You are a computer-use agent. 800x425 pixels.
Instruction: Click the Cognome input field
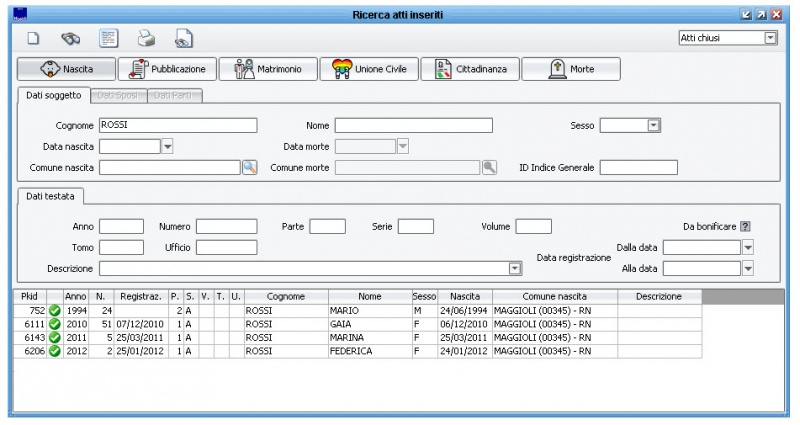pos(178,125)
